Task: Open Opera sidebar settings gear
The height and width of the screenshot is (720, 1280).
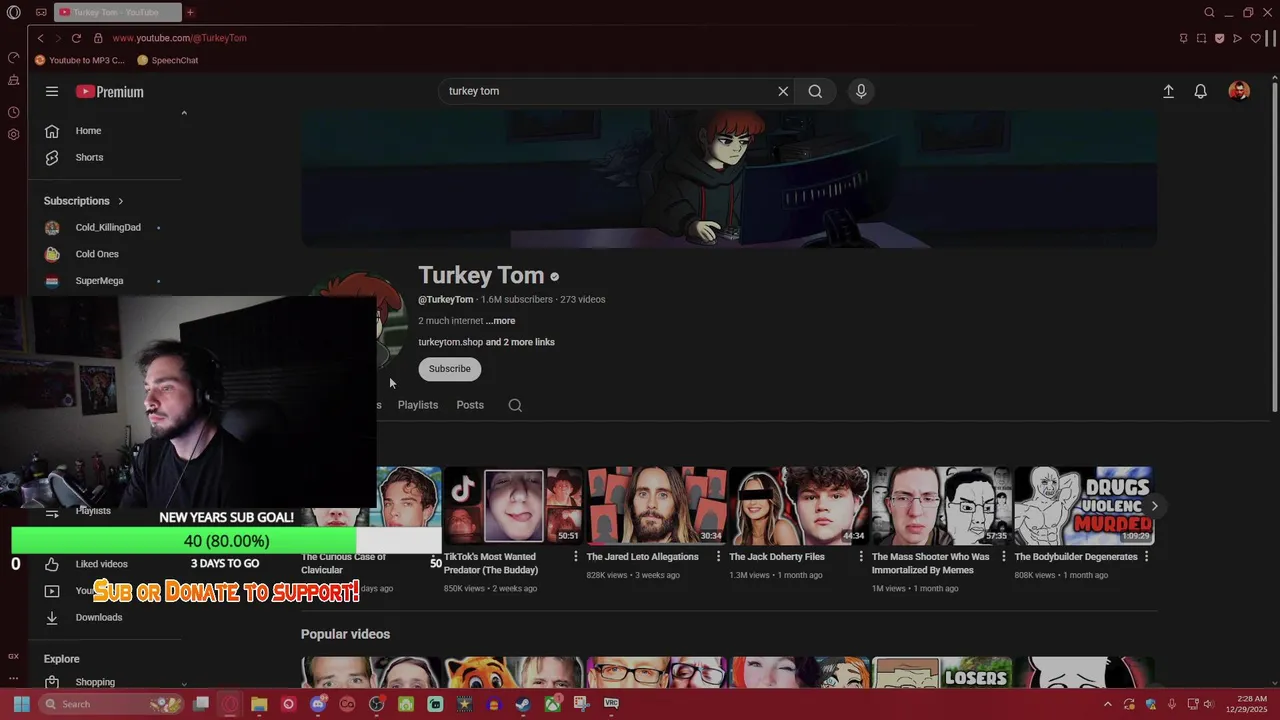Action: 13,134
